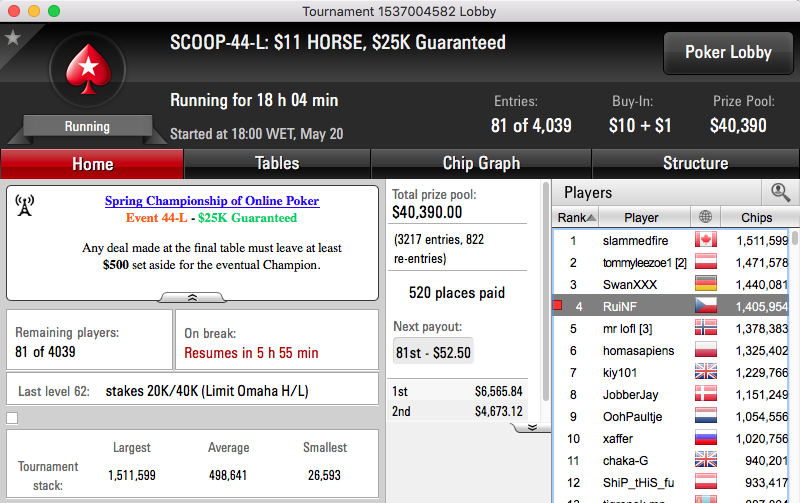Open Spring Championship of Online Poker link
Viewport: 800px width, 503px height.
212,200
